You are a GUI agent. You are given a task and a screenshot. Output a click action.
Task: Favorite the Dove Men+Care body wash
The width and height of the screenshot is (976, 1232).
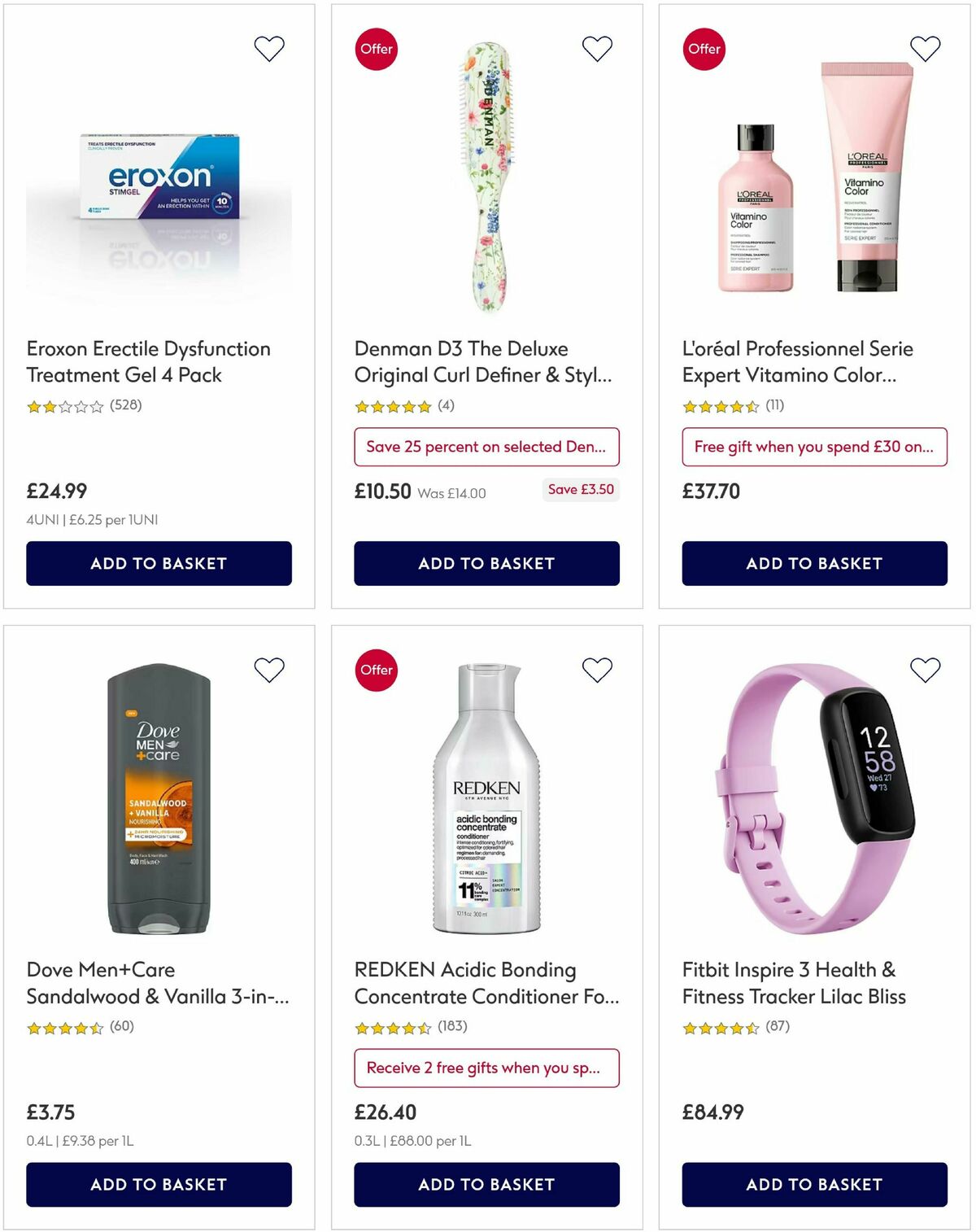pyautogui.click(x=269, y=669)
